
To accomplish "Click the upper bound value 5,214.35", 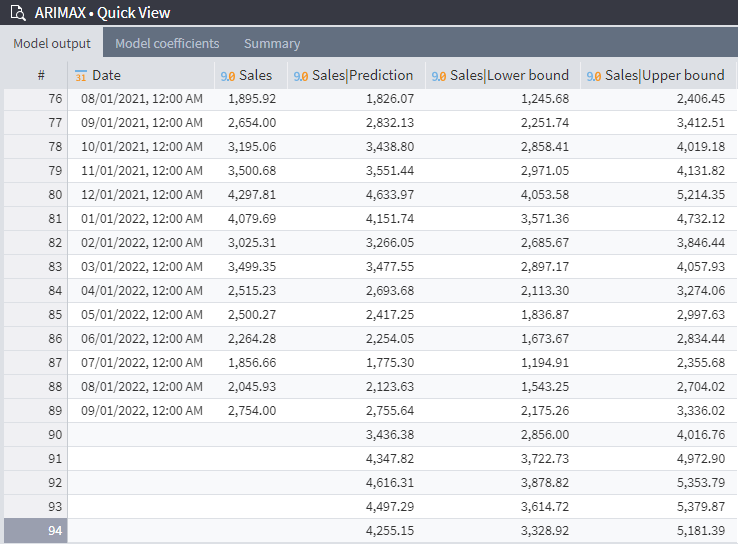I will (701, 195).
